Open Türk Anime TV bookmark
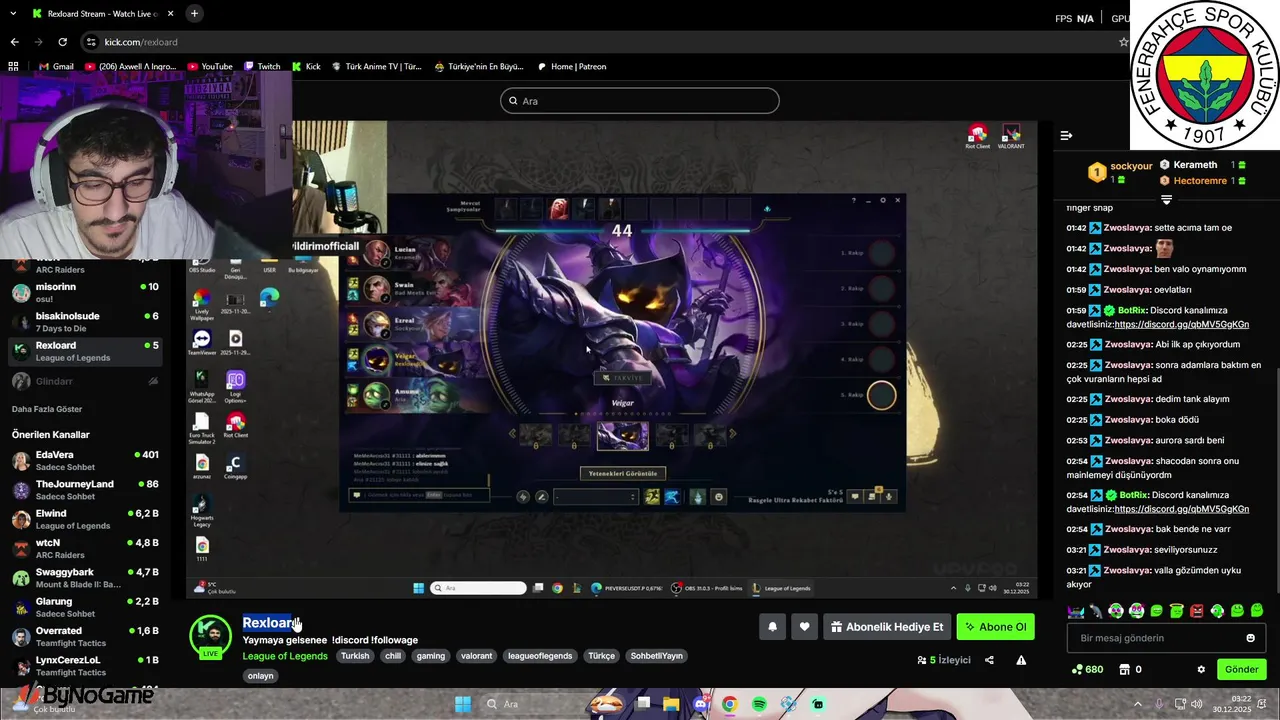The width and height of the screenshot is (1280, 720). [375, 66]
